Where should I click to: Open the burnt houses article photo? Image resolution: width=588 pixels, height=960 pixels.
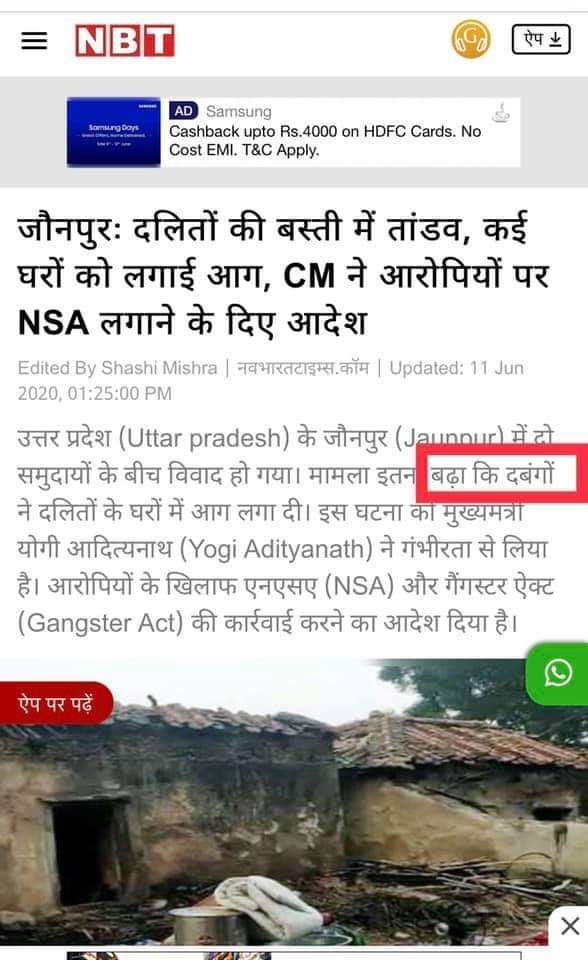[294, 801]
